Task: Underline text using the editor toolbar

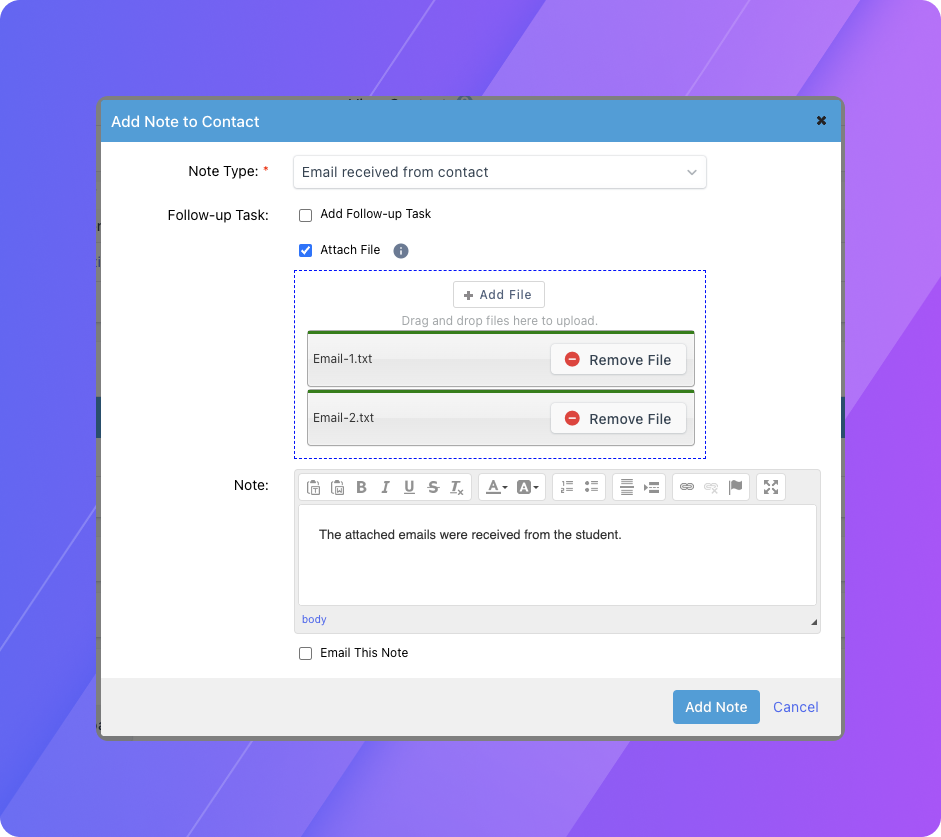Action: coord(409,487)
